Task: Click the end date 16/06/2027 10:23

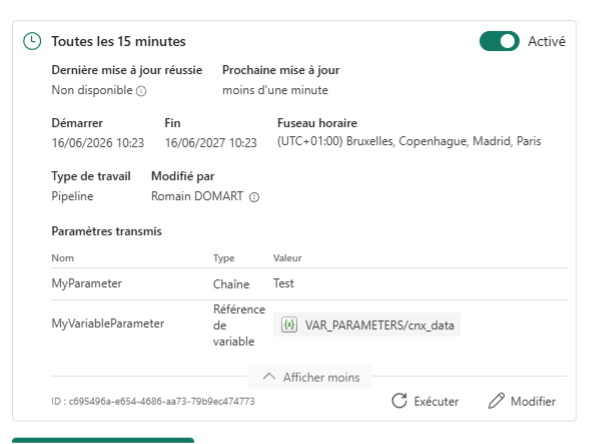Action: [211, 143]
